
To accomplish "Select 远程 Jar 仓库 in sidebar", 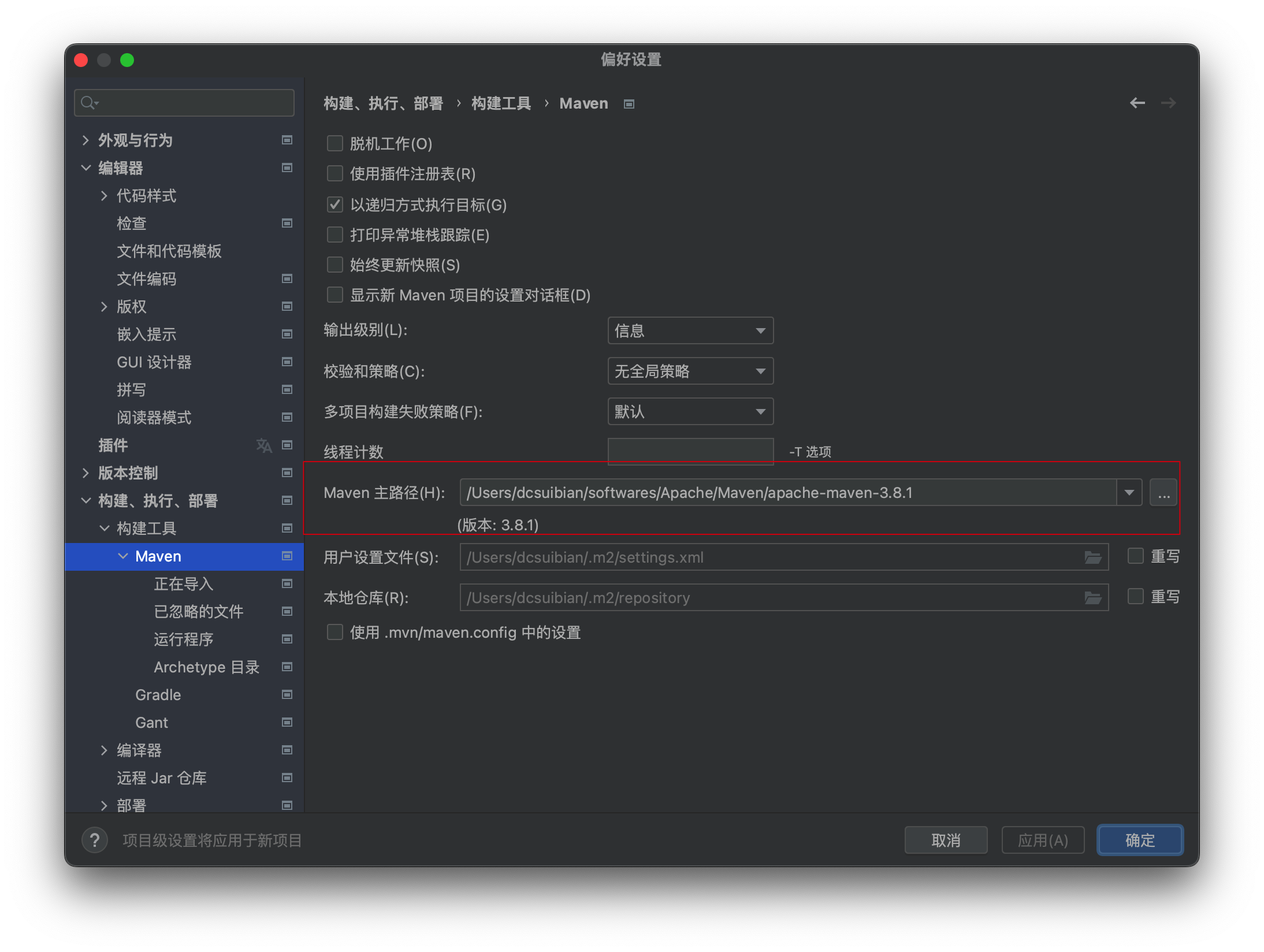I will click(162, 778).
